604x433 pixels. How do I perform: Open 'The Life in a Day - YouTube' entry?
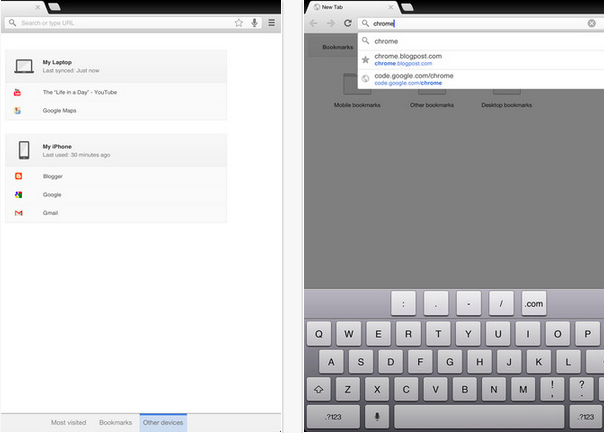[x=116, y=92]
